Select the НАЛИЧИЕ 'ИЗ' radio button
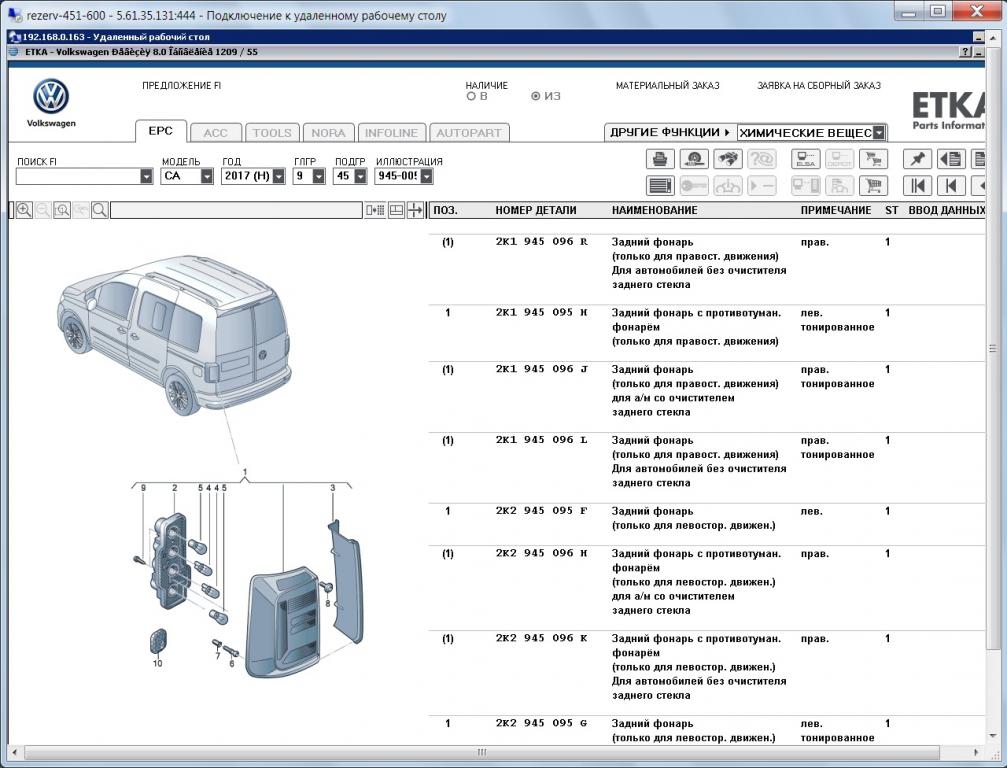The height and width of the screenshot is (768, 1007). 536,96
